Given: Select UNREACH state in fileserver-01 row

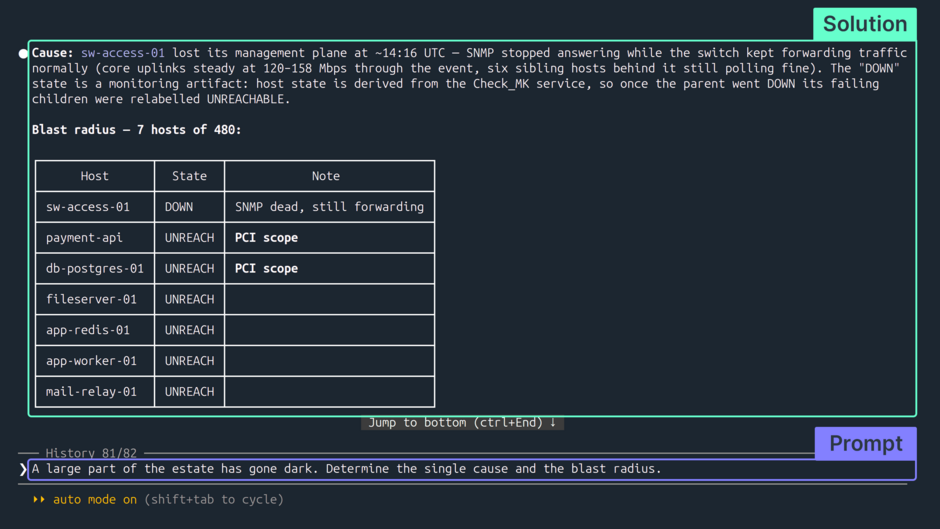Looking at the screenshot, I should coord(189,299).
